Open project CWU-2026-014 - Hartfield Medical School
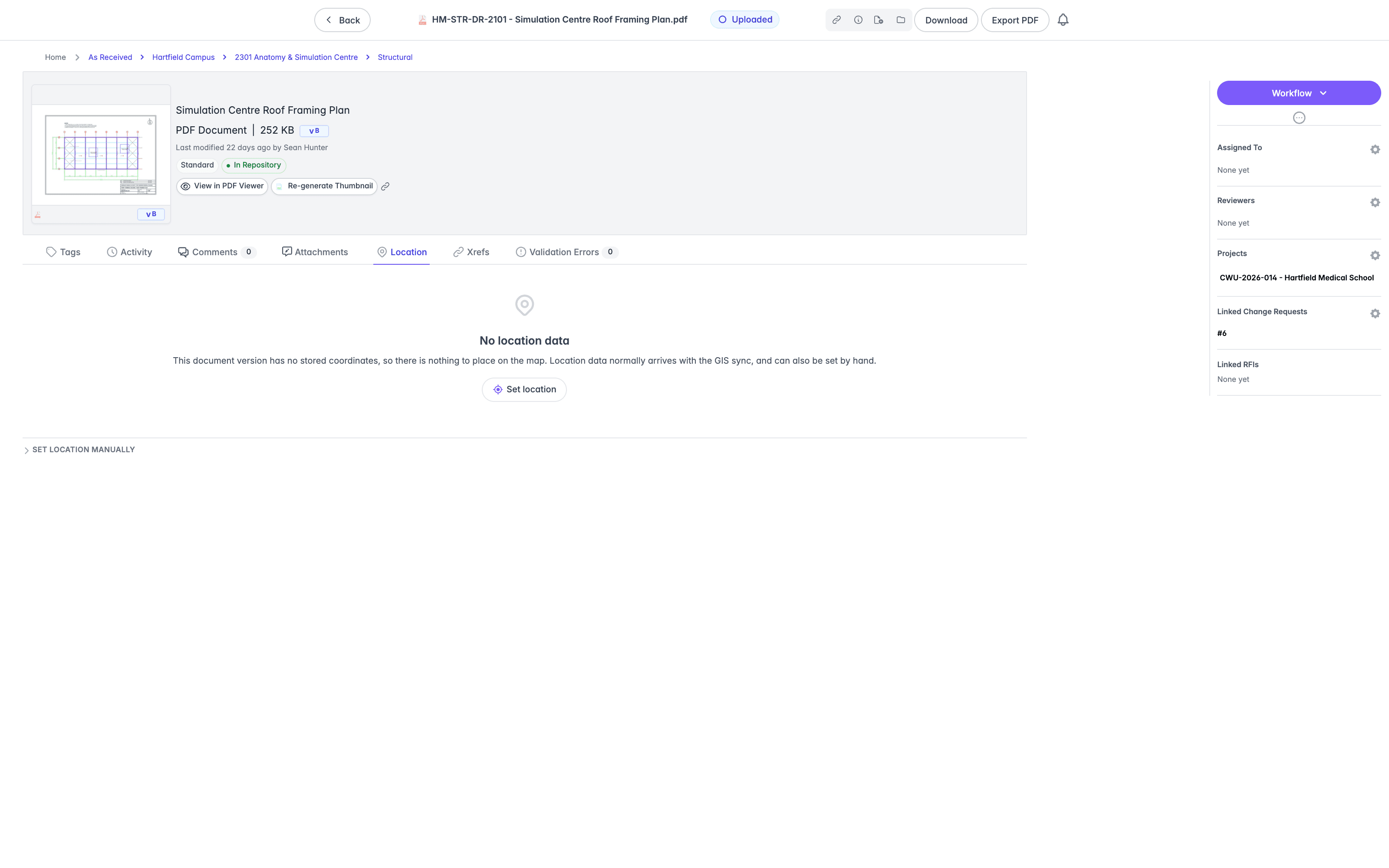The image size is (1389, 868). point(1297,278)
